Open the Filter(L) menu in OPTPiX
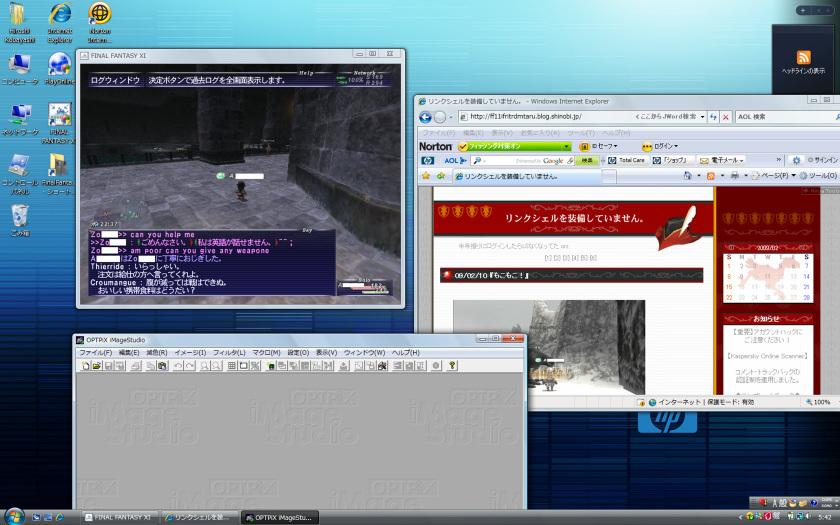The height and width of the screenshot is (525, 840). pyautogui.click(x=229, y=352)
